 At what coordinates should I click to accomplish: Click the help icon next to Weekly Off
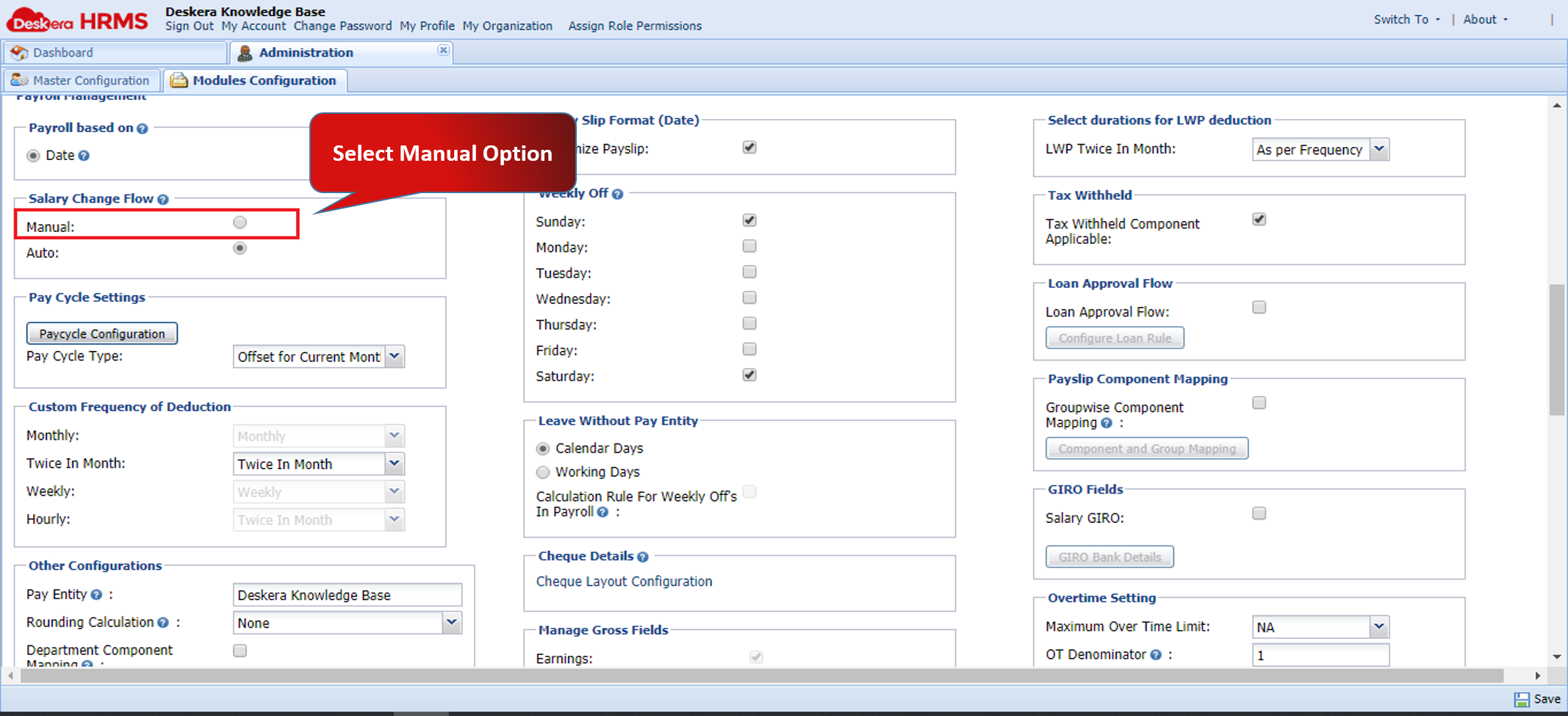tap(617, 193)
